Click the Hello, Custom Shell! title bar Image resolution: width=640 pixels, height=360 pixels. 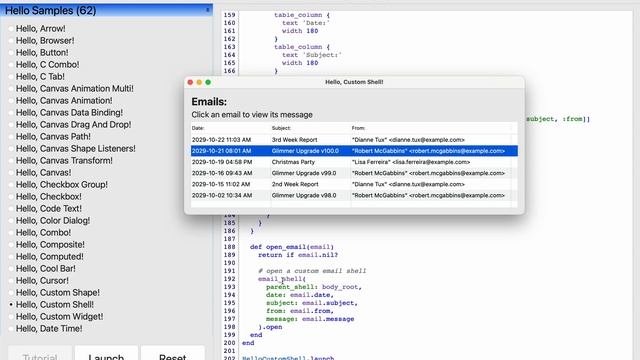pyautogui.click(x=354, y=82)
